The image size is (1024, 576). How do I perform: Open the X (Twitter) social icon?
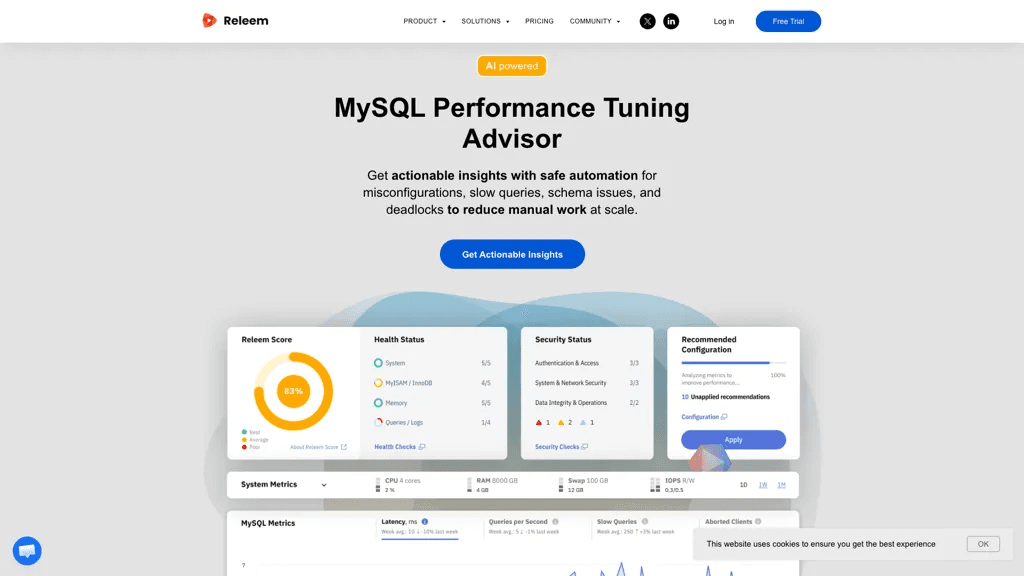[647, 22]
